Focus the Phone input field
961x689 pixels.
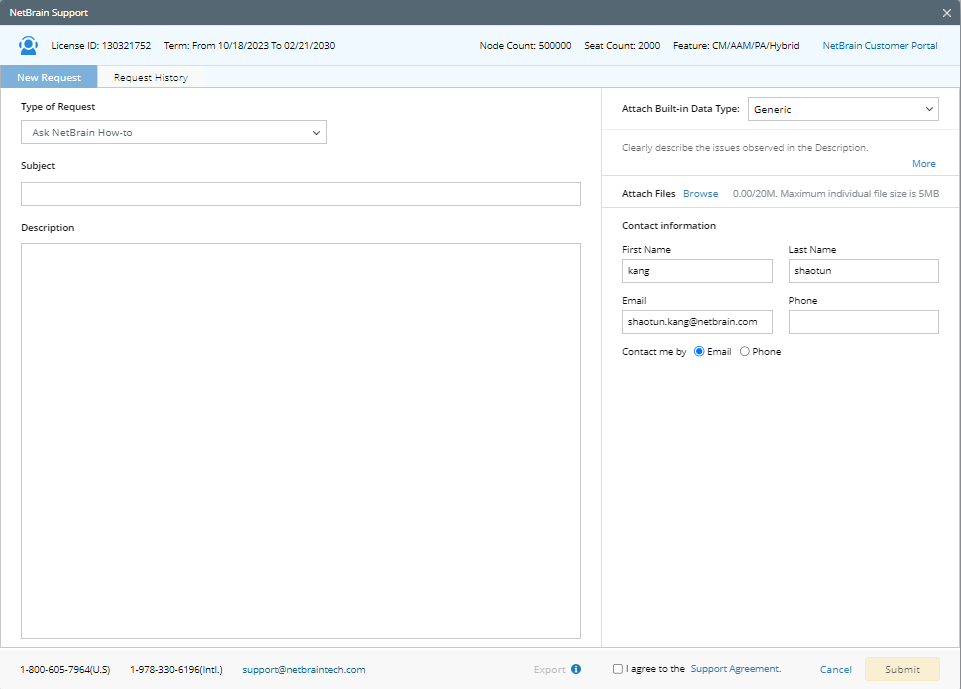click(x=863, y=322)
